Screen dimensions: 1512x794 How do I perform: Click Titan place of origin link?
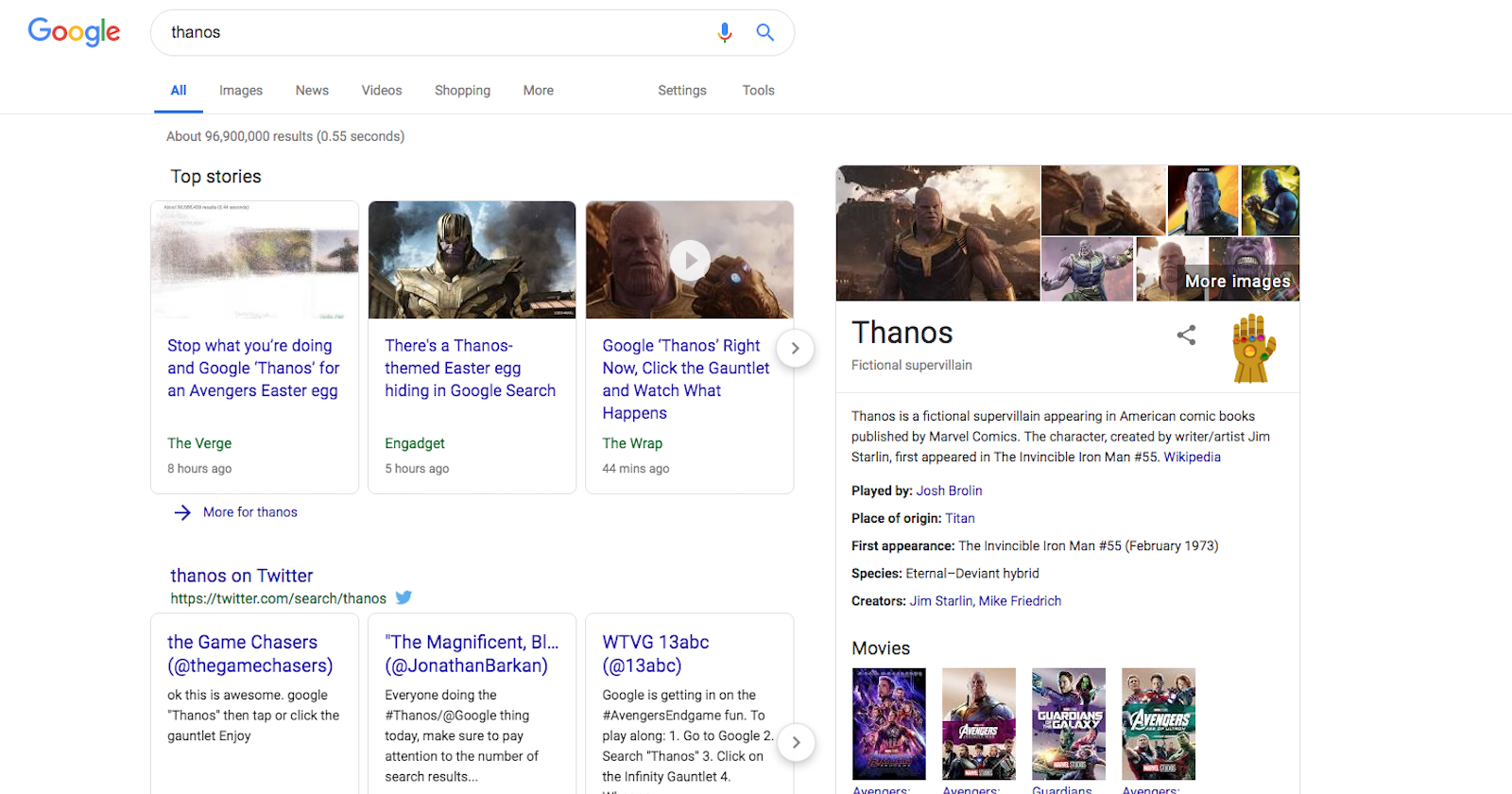960,518
